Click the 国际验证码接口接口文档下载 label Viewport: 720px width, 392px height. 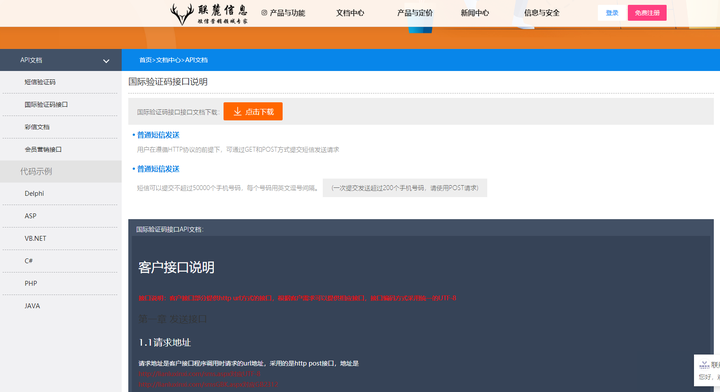pyautogui.click(x=177, y=112)
